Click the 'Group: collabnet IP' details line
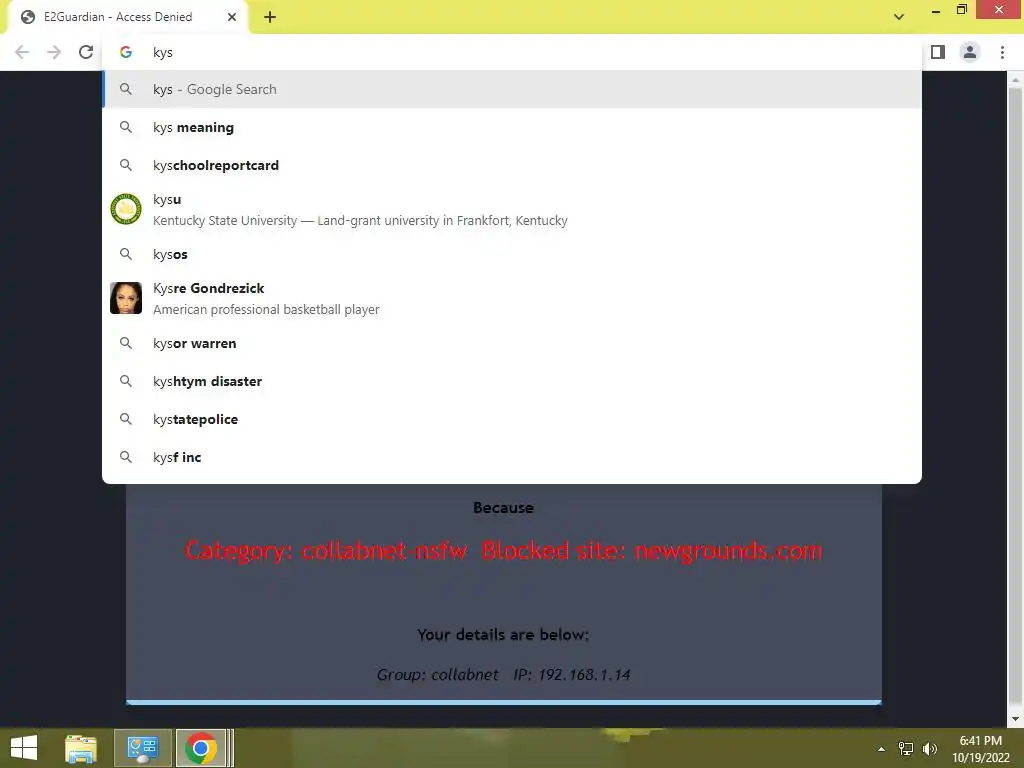1024x768 pixels. 504,675
